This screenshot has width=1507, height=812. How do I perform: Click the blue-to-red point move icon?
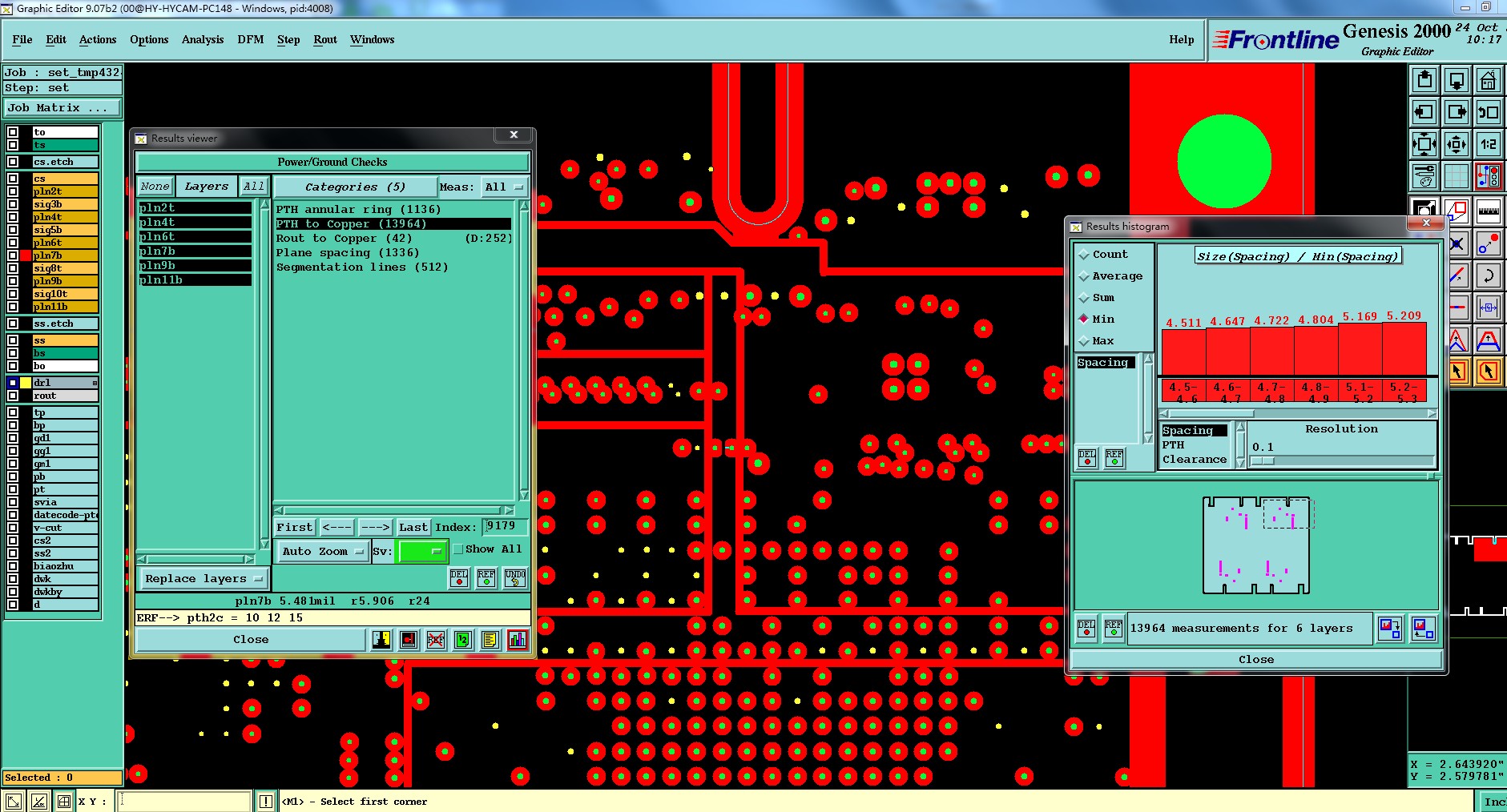pyautogui.click(x=1488, y=244)
